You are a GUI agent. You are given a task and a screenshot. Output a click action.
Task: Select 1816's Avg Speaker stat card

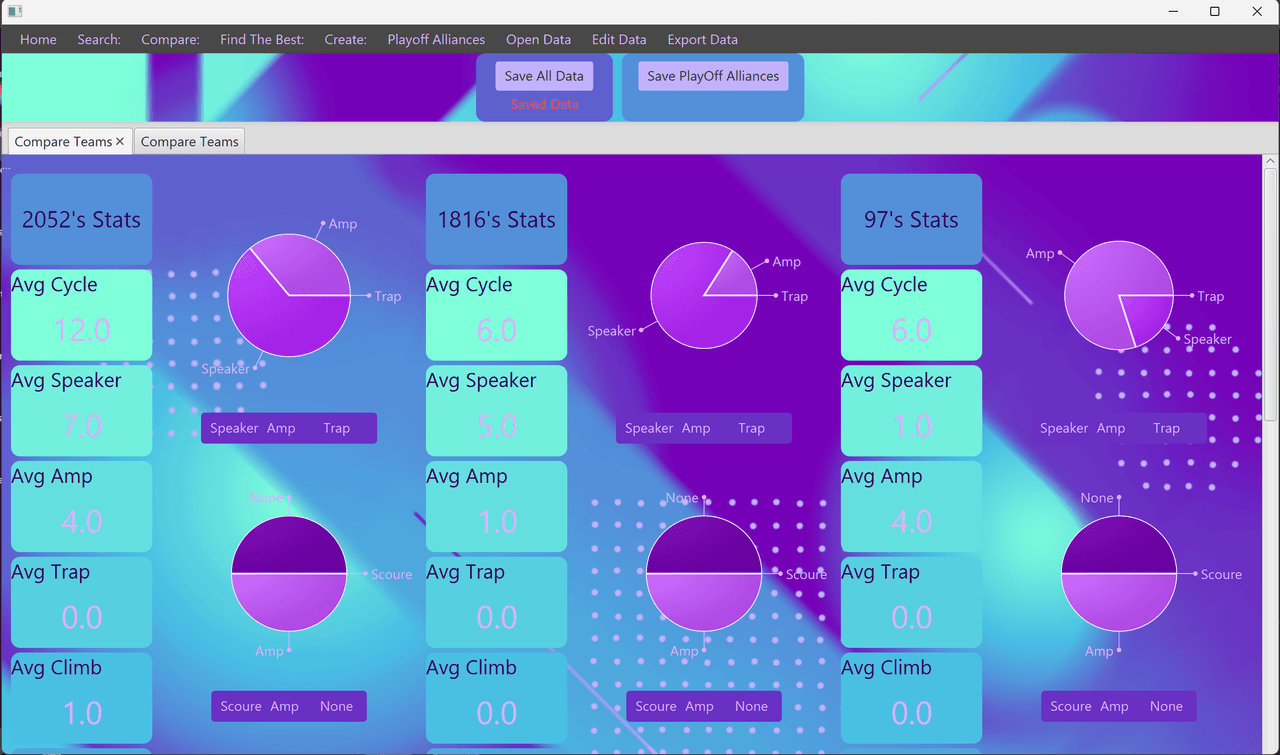click(496, 410)
